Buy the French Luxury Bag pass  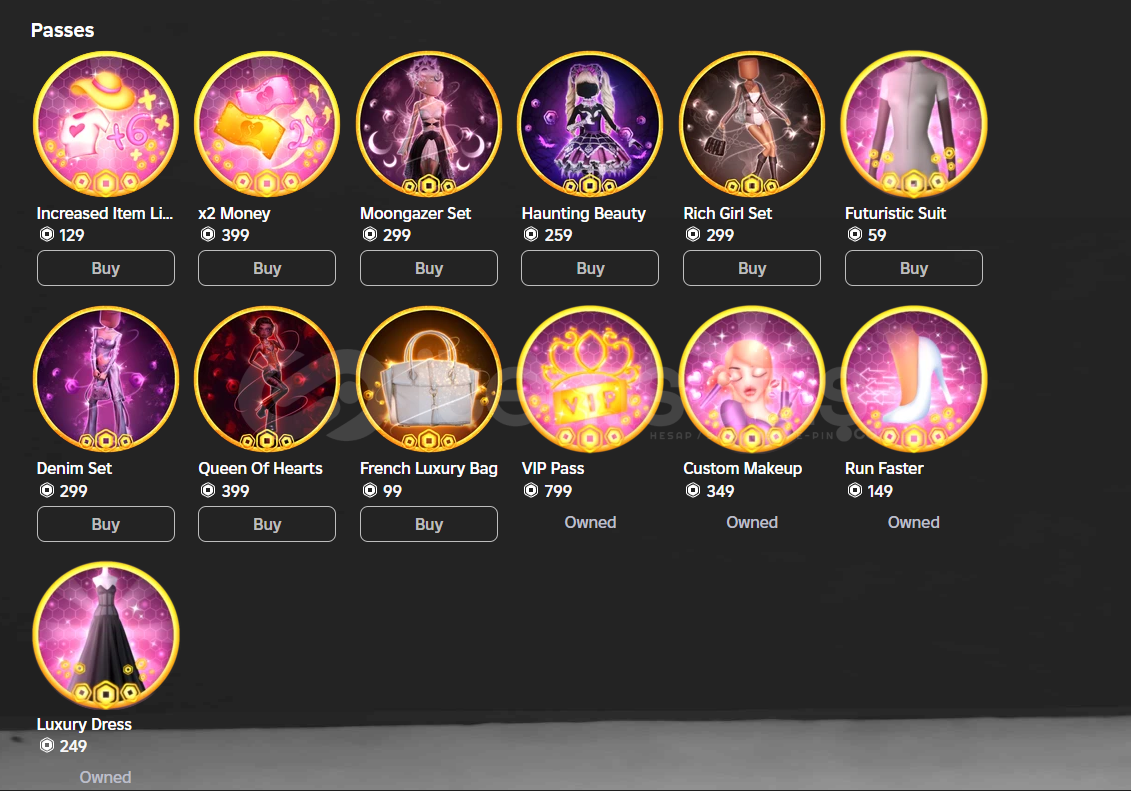pos(428,523)
